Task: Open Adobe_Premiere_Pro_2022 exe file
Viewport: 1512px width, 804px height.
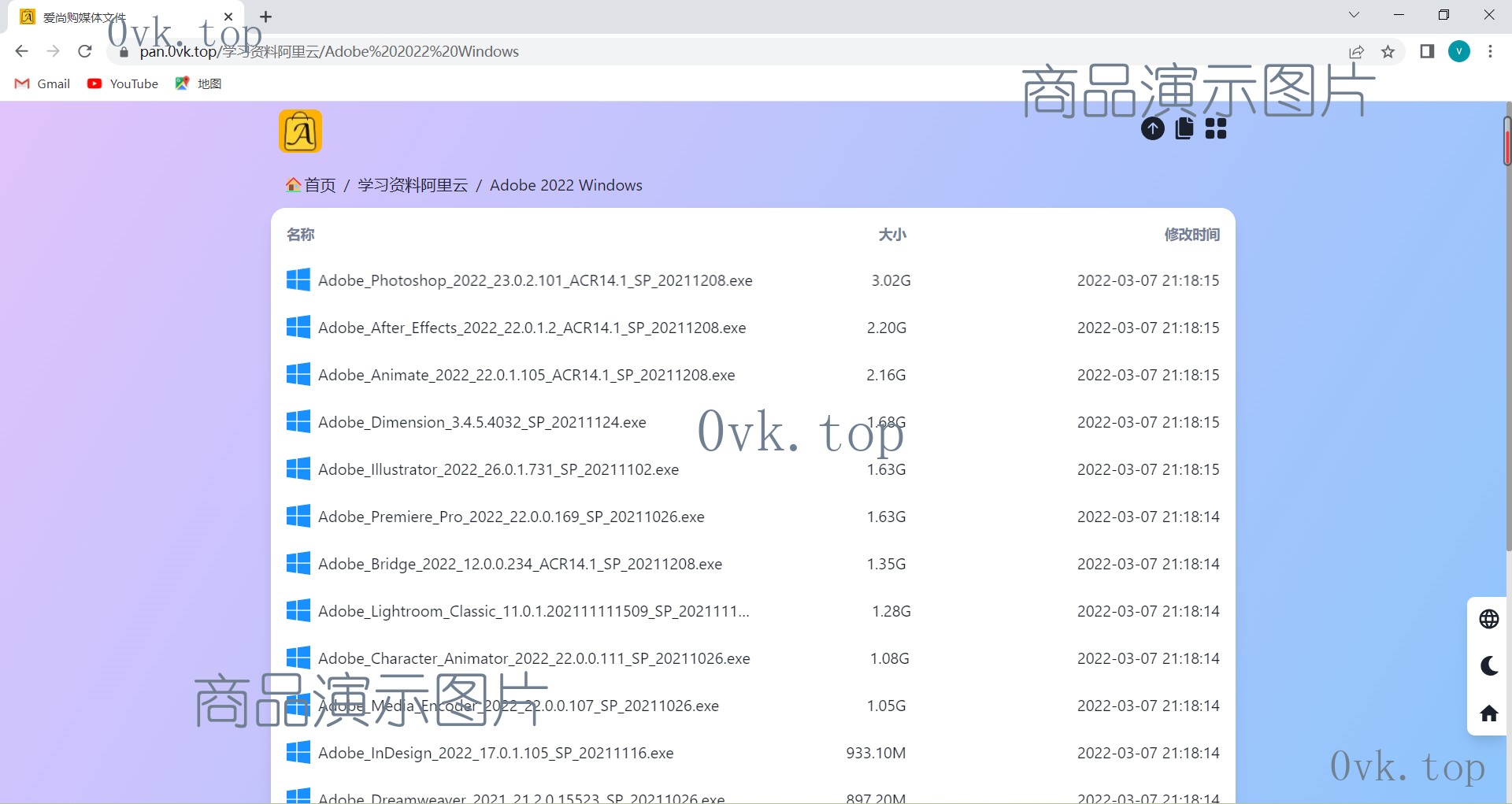Action: pyautogui.click(x=511, y=517)
